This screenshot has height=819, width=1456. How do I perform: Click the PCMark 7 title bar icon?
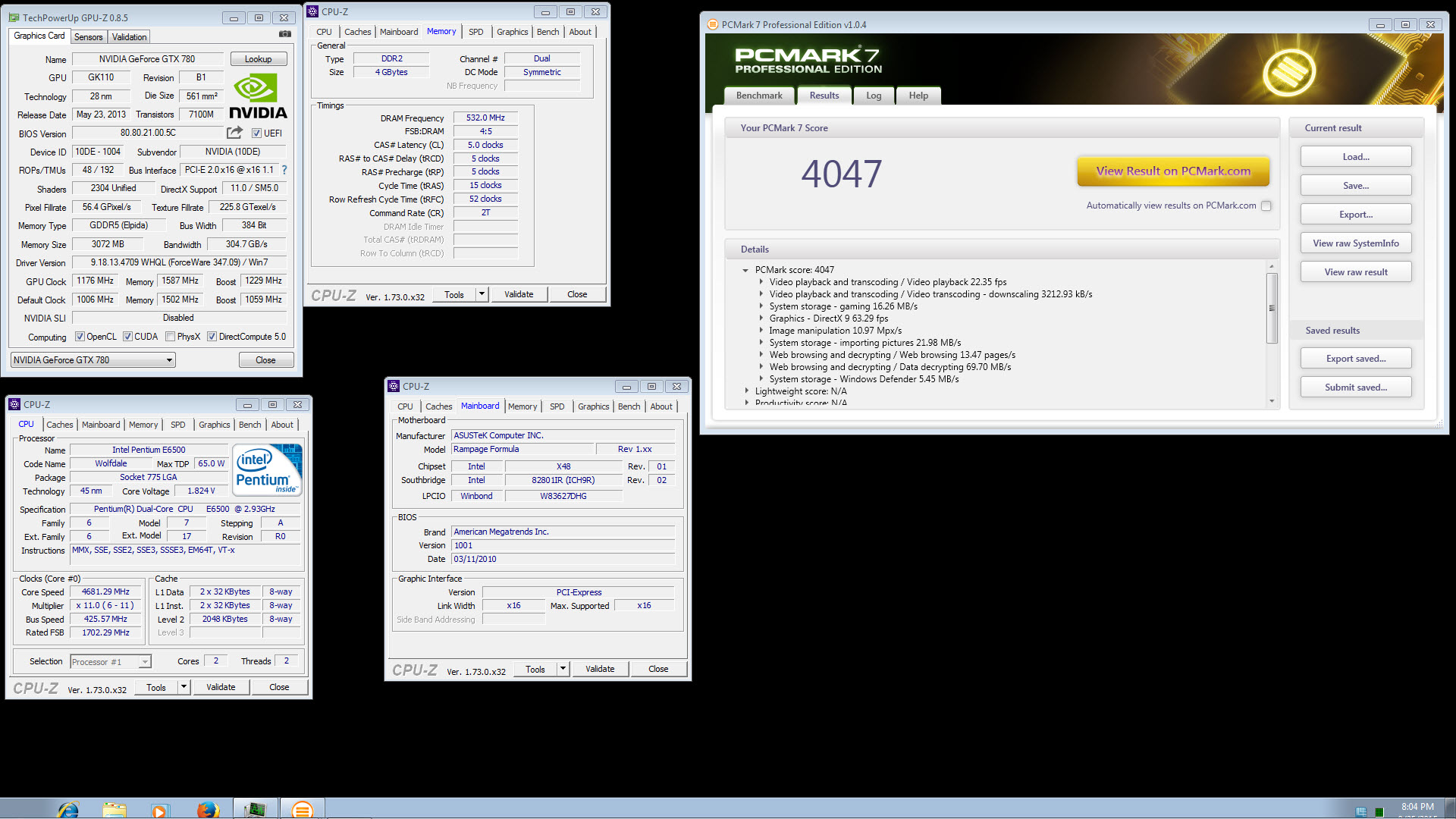(x=712, y=24)
